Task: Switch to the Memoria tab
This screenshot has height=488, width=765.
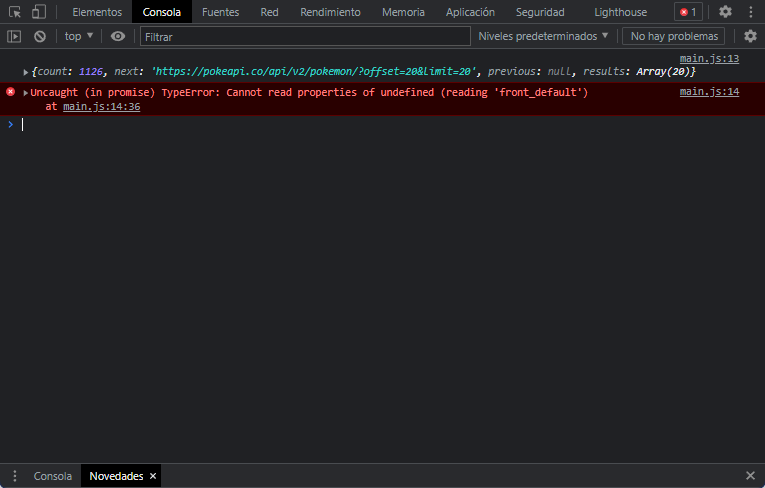Action: pyautogui.click(x=403, y=12)
